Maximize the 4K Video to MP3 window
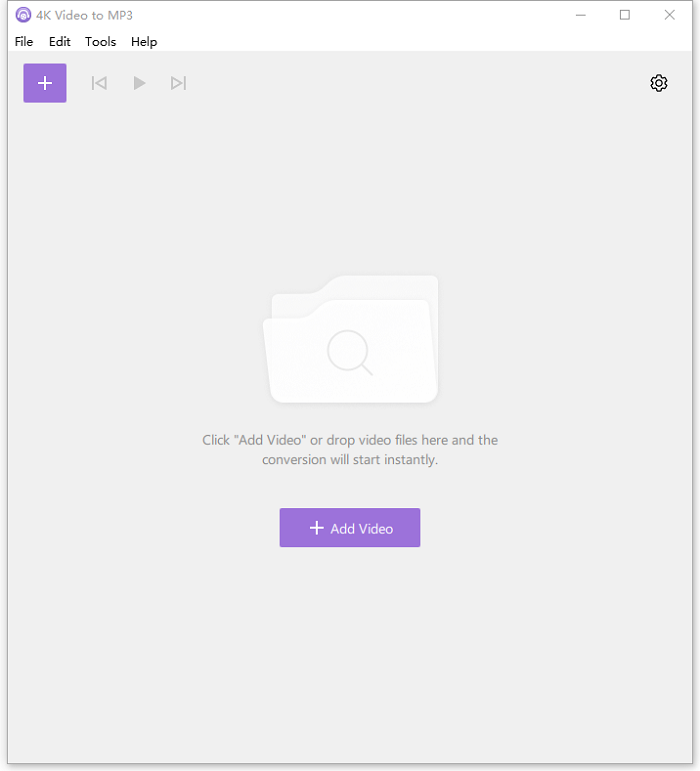The width and height of the screenshot is (700, 771). pyautogui.click(x=625, y=15)
